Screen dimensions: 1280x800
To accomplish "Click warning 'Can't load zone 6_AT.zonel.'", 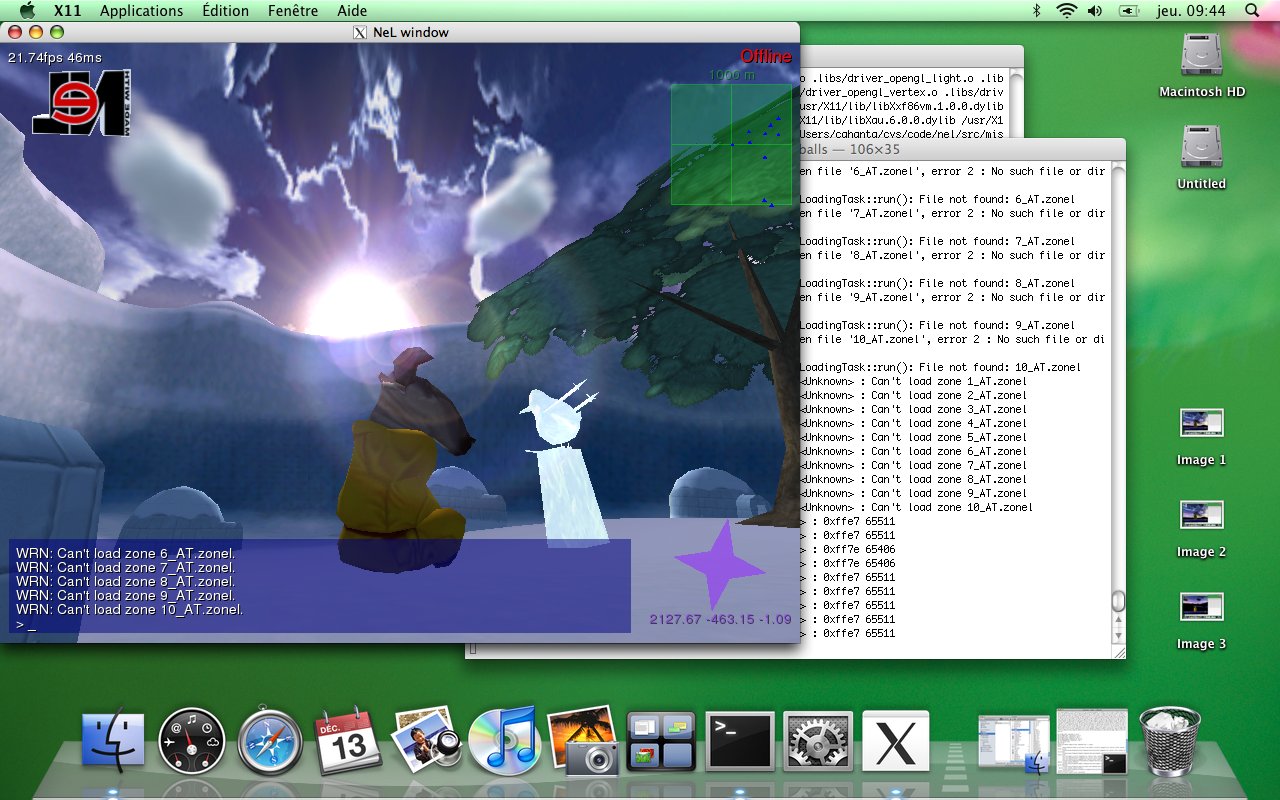I will click(126, 553).
